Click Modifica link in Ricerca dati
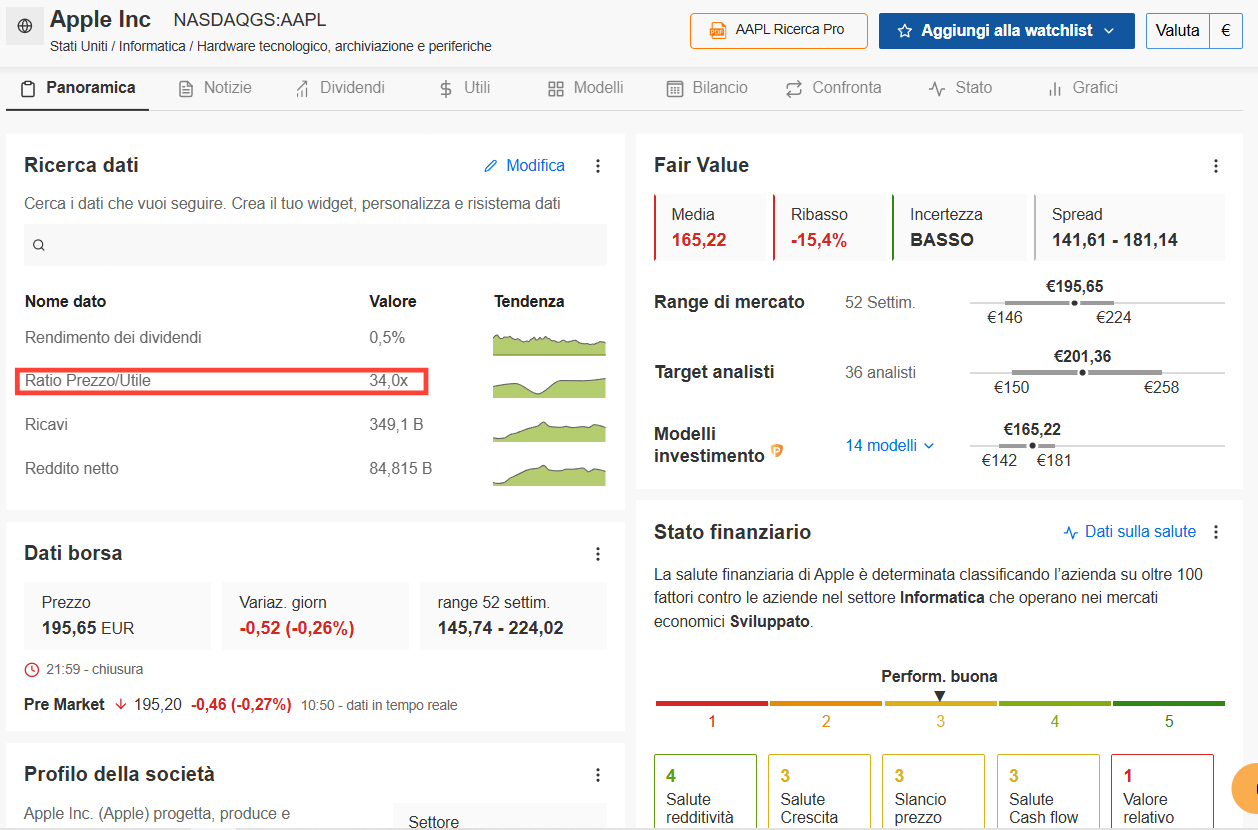 524,166
